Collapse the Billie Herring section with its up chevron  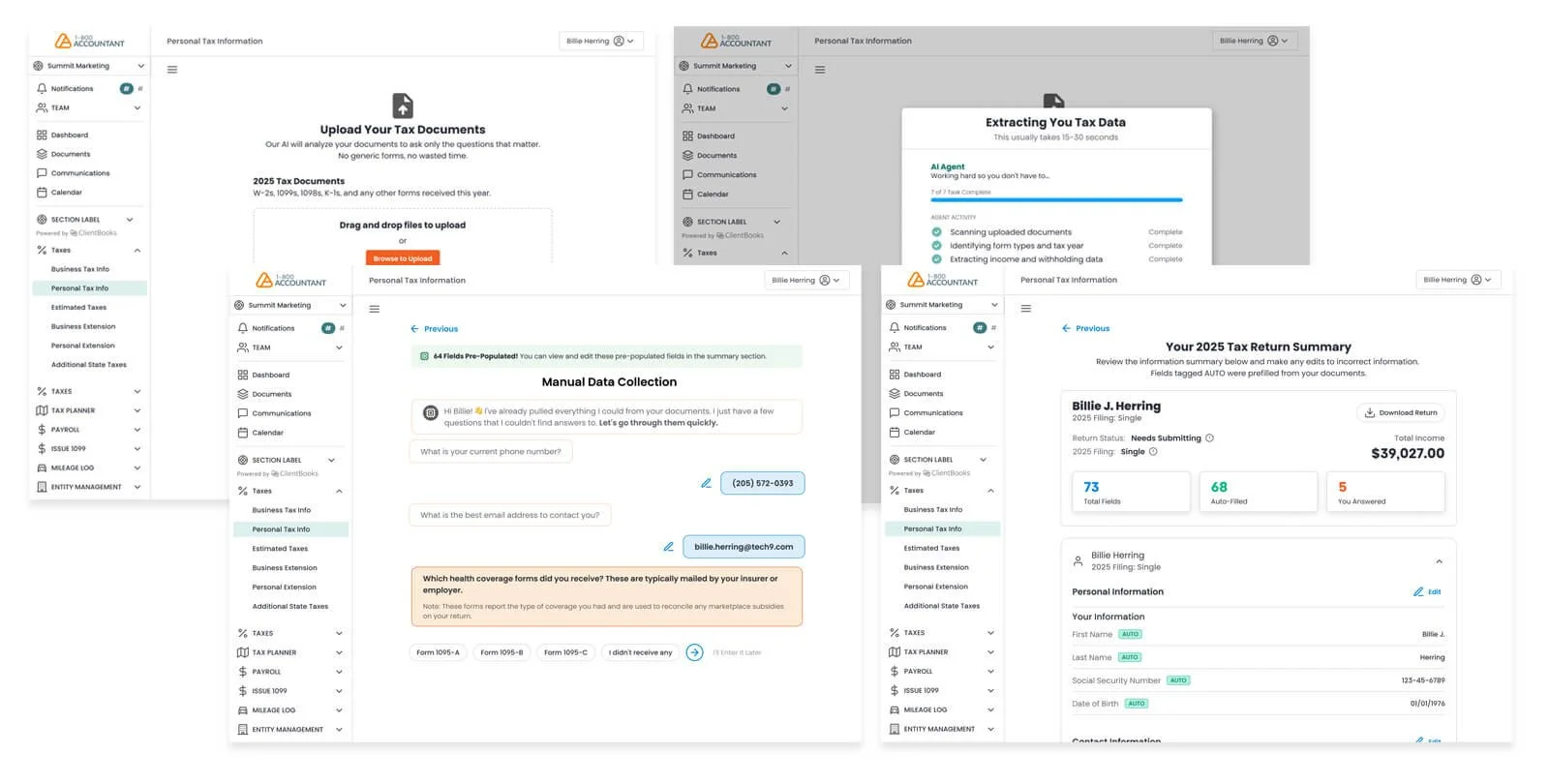click(x=1439, y=561)
